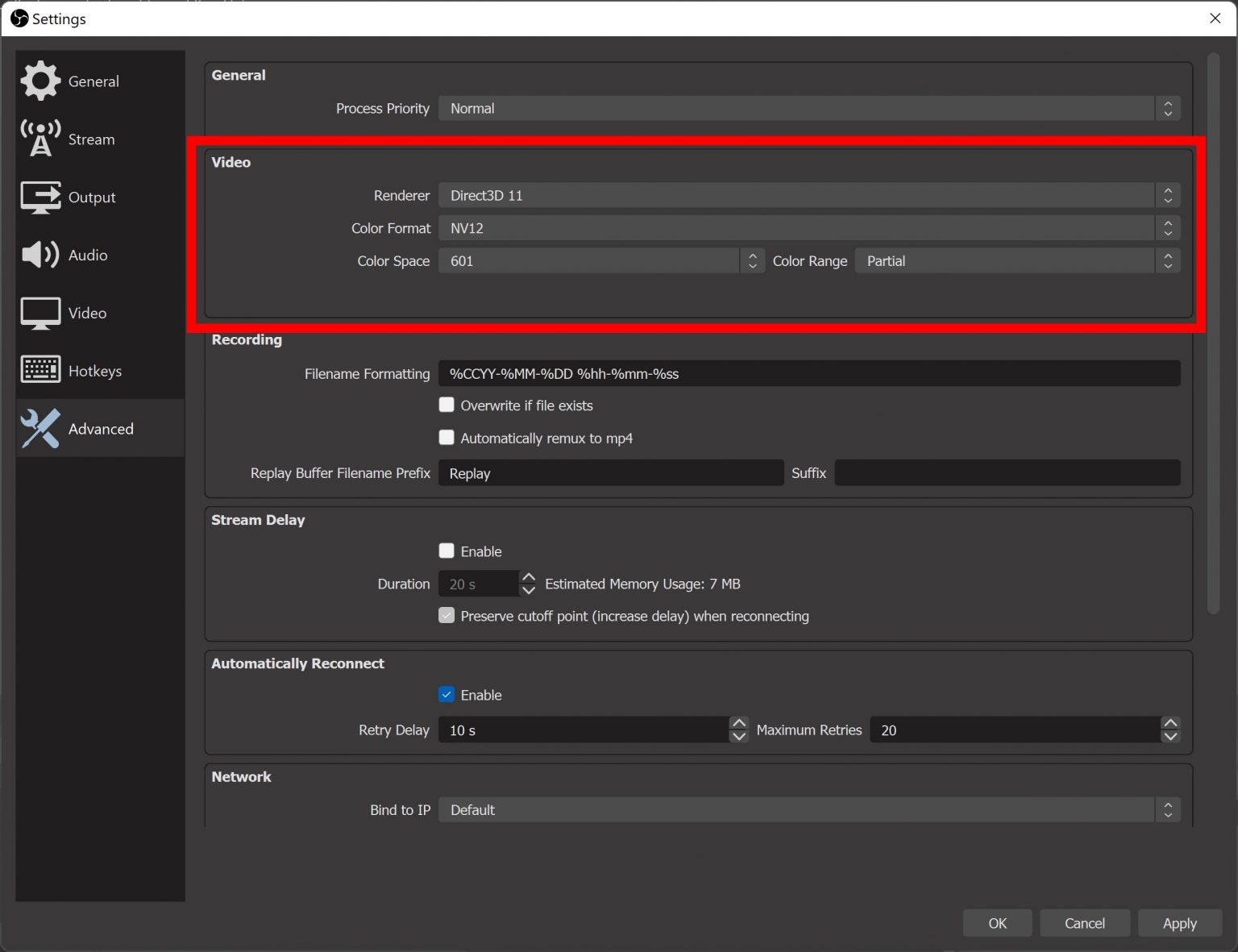
Task: Click the Filename Formatting field
Action: (806, 373)
